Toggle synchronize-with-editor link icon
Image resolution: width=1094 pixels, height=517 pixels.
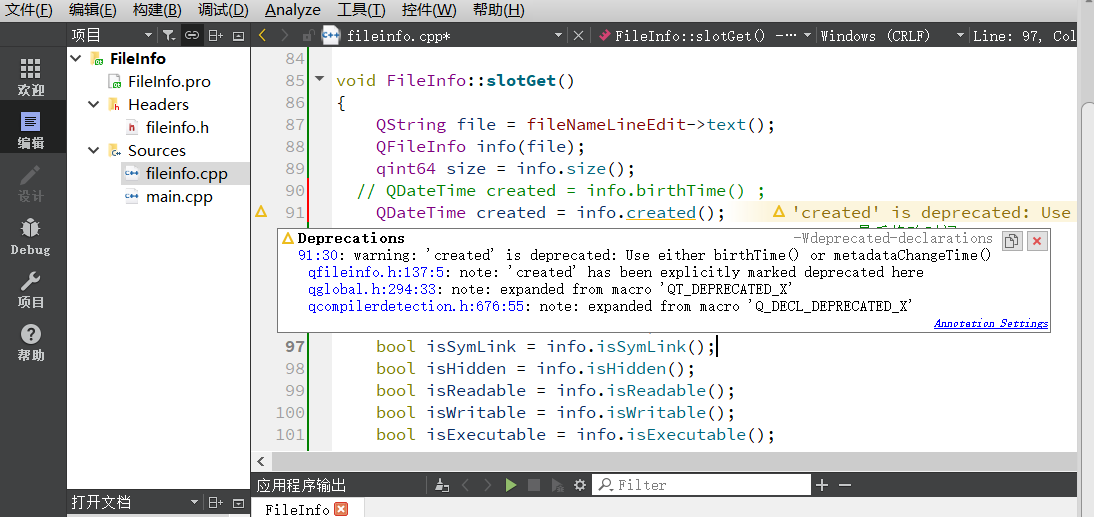(192, 35)
